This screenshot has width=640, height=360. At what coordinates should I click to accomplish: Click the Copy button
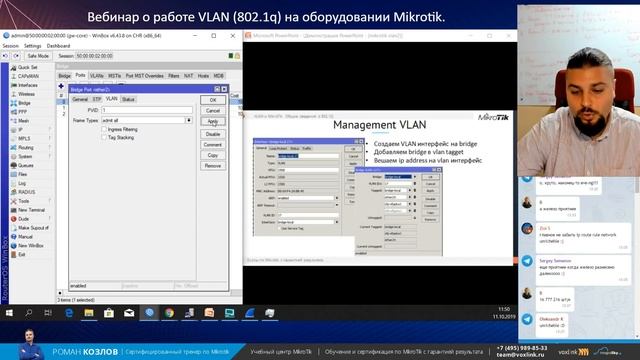(x=213, y=155)
